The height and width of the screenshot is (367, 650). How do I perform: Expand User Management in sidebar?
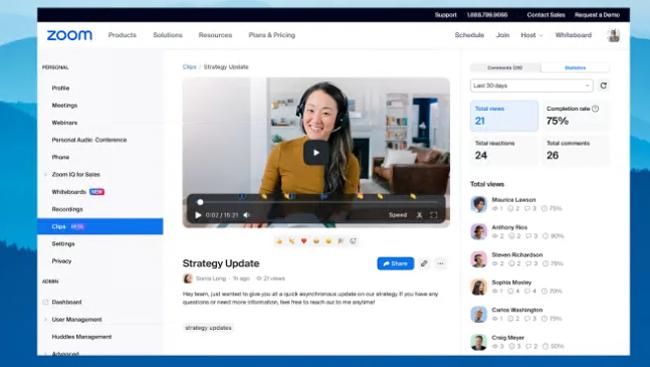point(45,319)
